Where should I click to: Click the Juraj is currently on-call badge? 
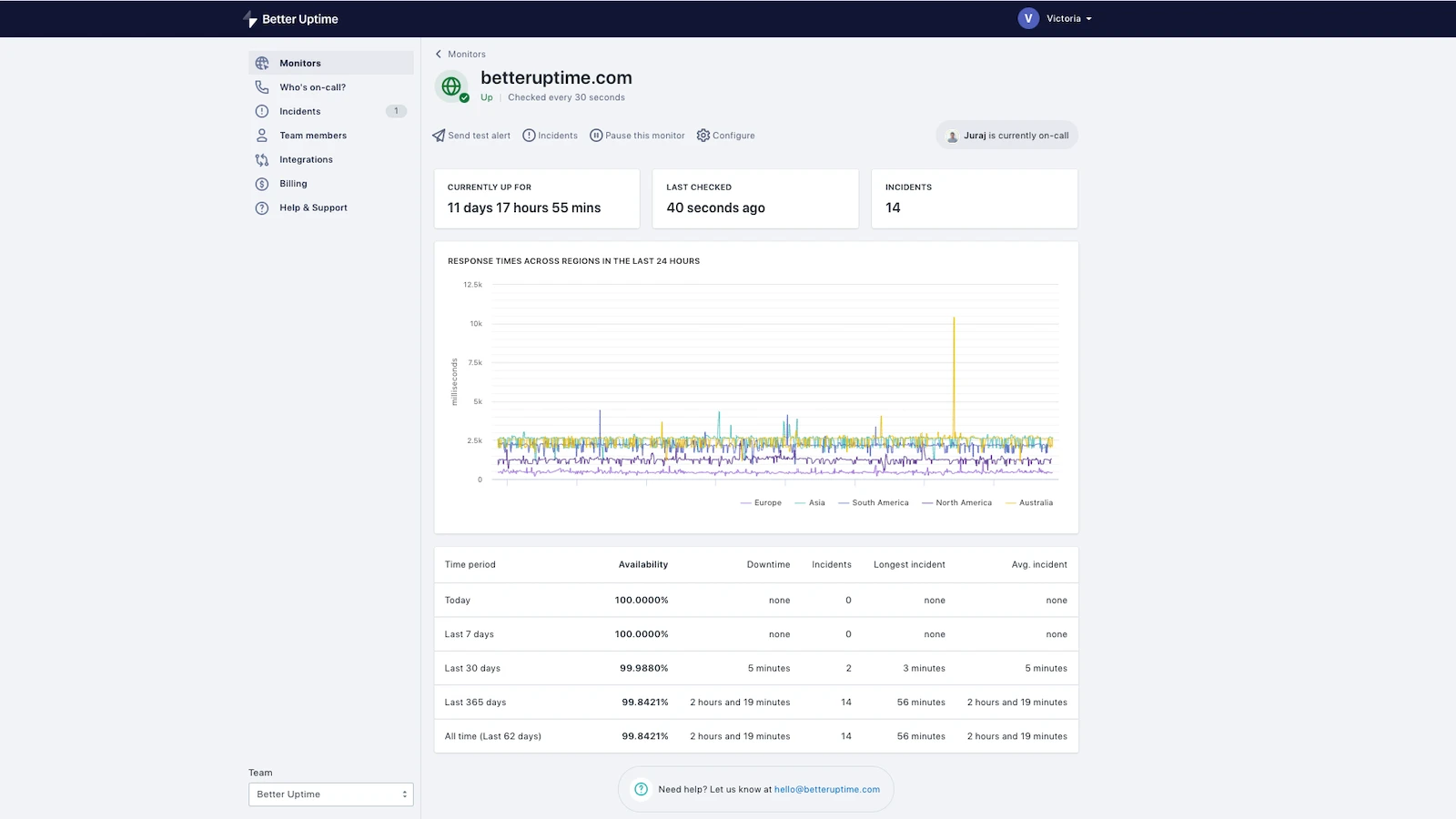[x=1006, y=136]
